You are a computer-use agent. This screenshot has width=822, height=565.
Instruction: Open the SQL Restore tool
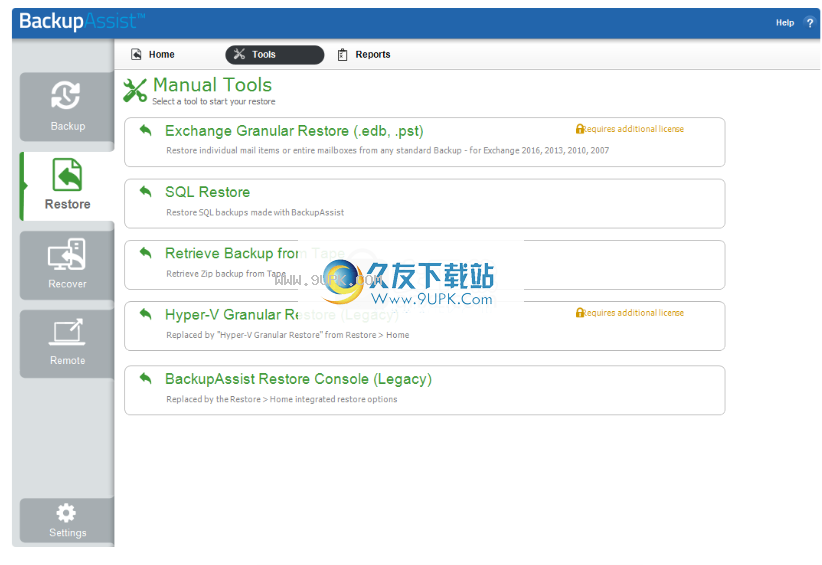pyautogui.click(x=425, y=203)
